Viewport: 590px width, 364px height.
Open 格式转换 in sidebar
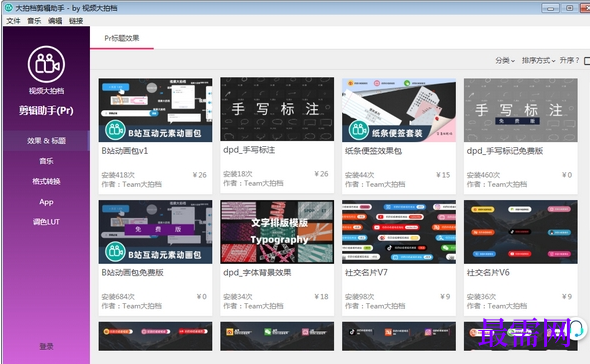pos(46,181)
